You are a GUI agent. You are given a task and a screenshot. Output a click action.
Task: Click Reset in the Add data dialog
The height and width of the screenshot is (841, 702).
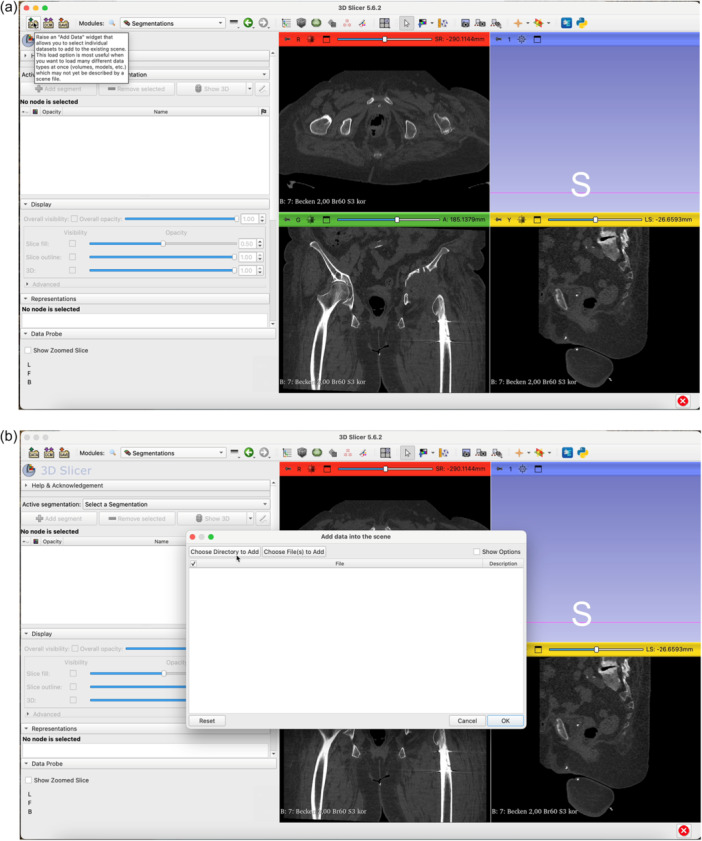tap(207, 721)
